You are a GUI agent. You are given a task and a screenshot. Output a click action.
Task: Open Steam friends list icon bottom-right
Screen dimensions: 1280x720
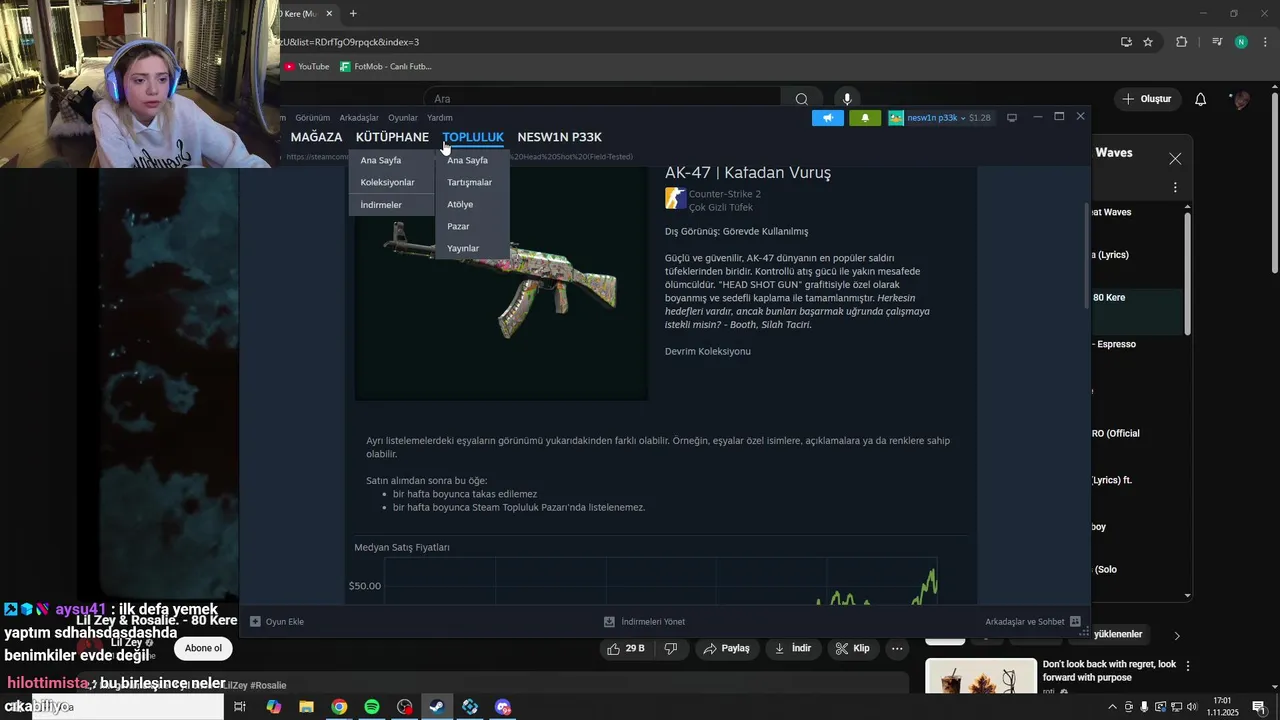[1075, 622]
